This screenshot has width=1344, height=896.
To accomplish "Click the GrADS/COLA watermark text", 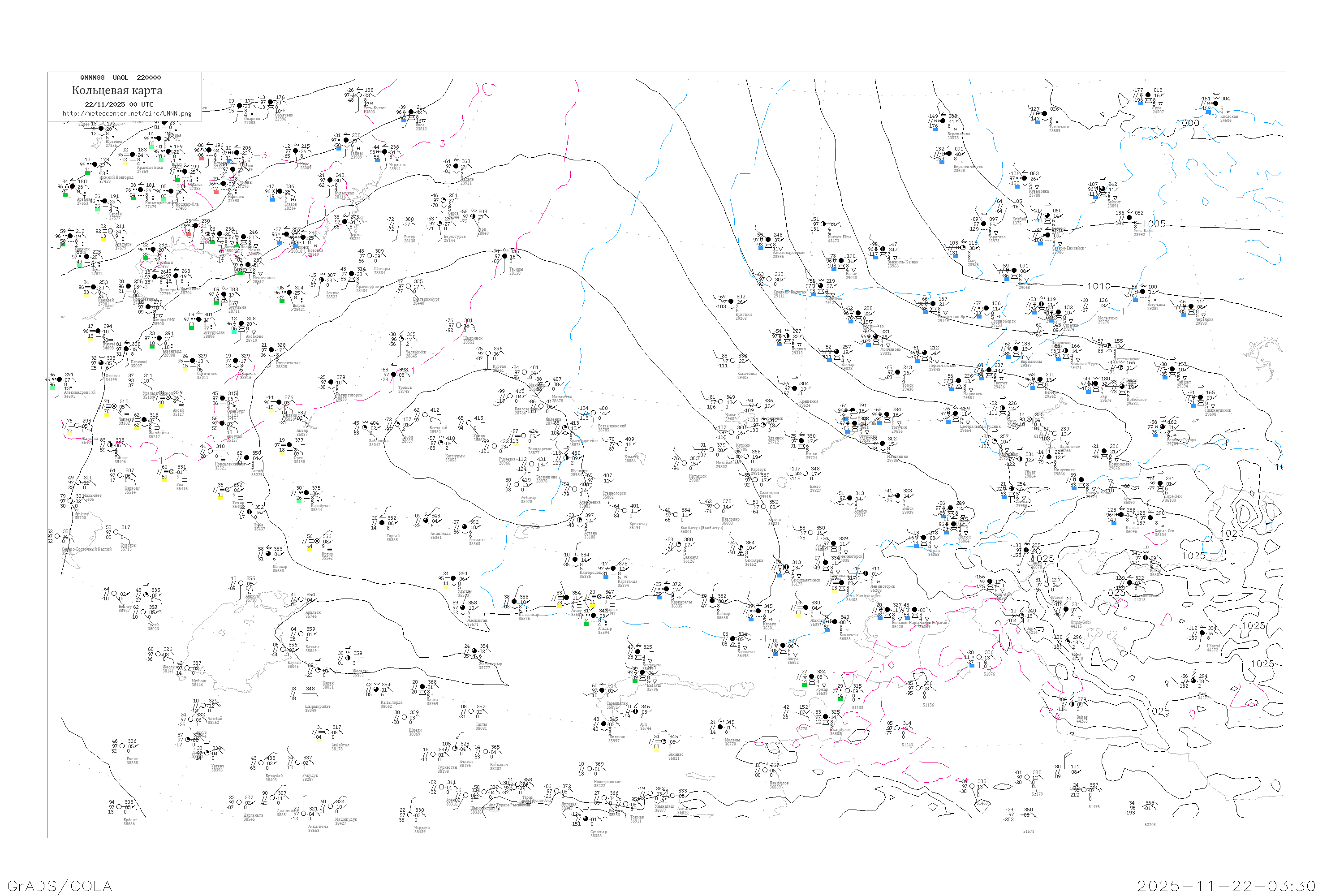I will (x=60, y=886).
